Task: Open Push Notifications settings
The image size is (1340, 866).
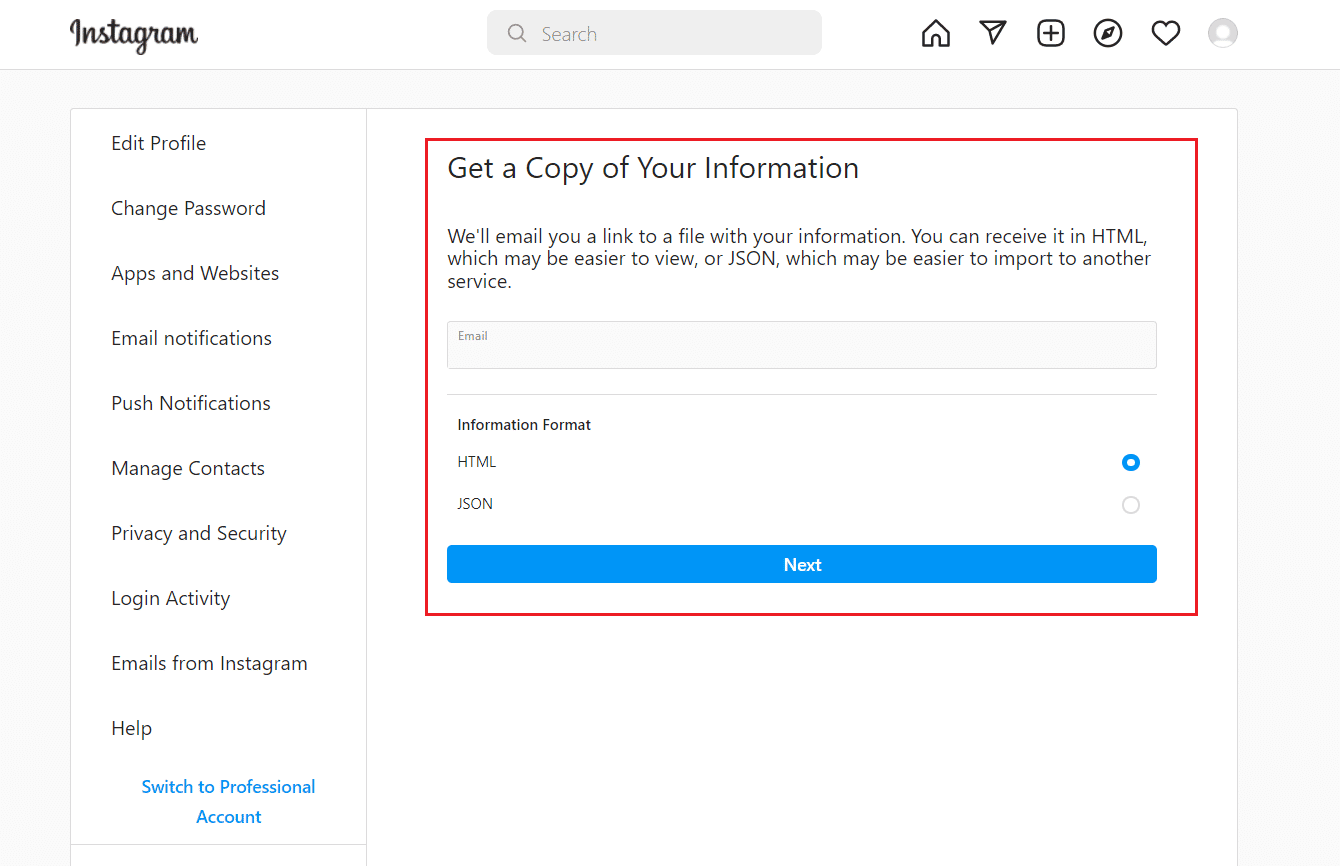Action: (x=190, y=403)
